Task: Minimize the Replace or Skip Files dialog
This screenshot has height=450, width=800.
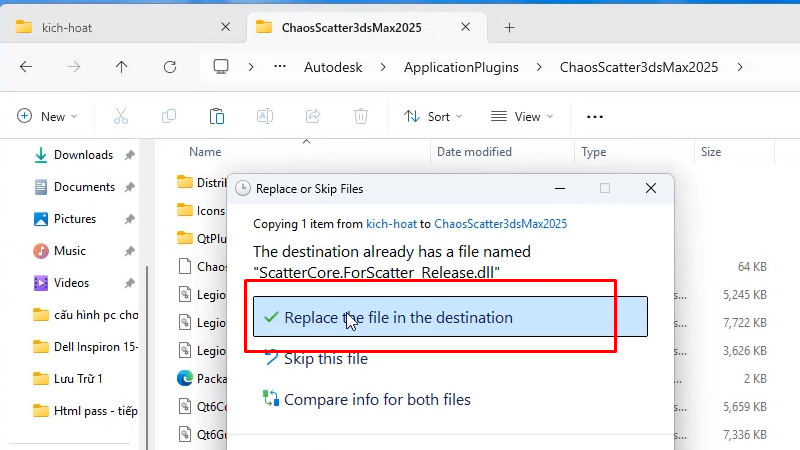Action: 560,188
